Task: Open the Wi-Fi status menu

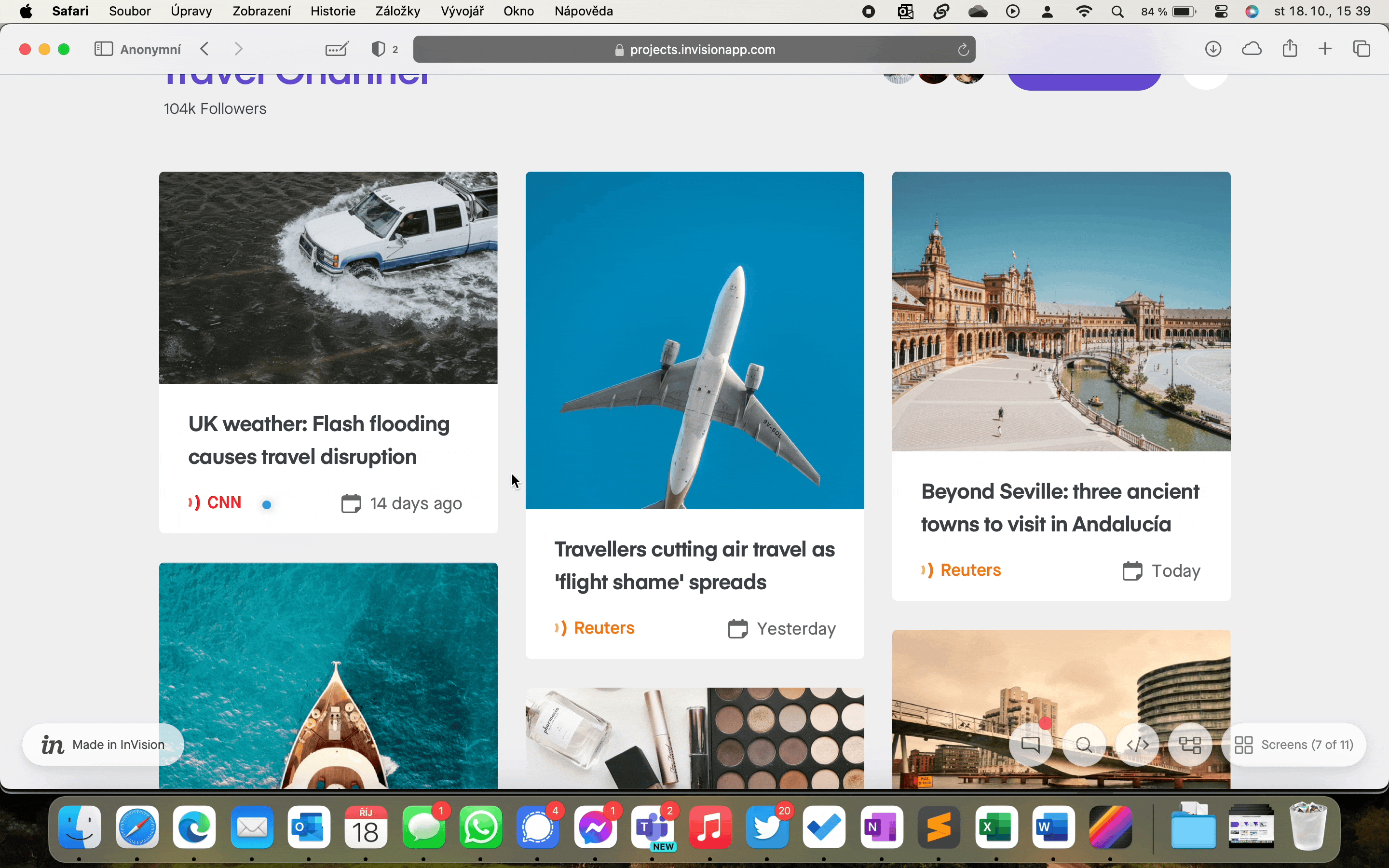Action: [1084, 12]
